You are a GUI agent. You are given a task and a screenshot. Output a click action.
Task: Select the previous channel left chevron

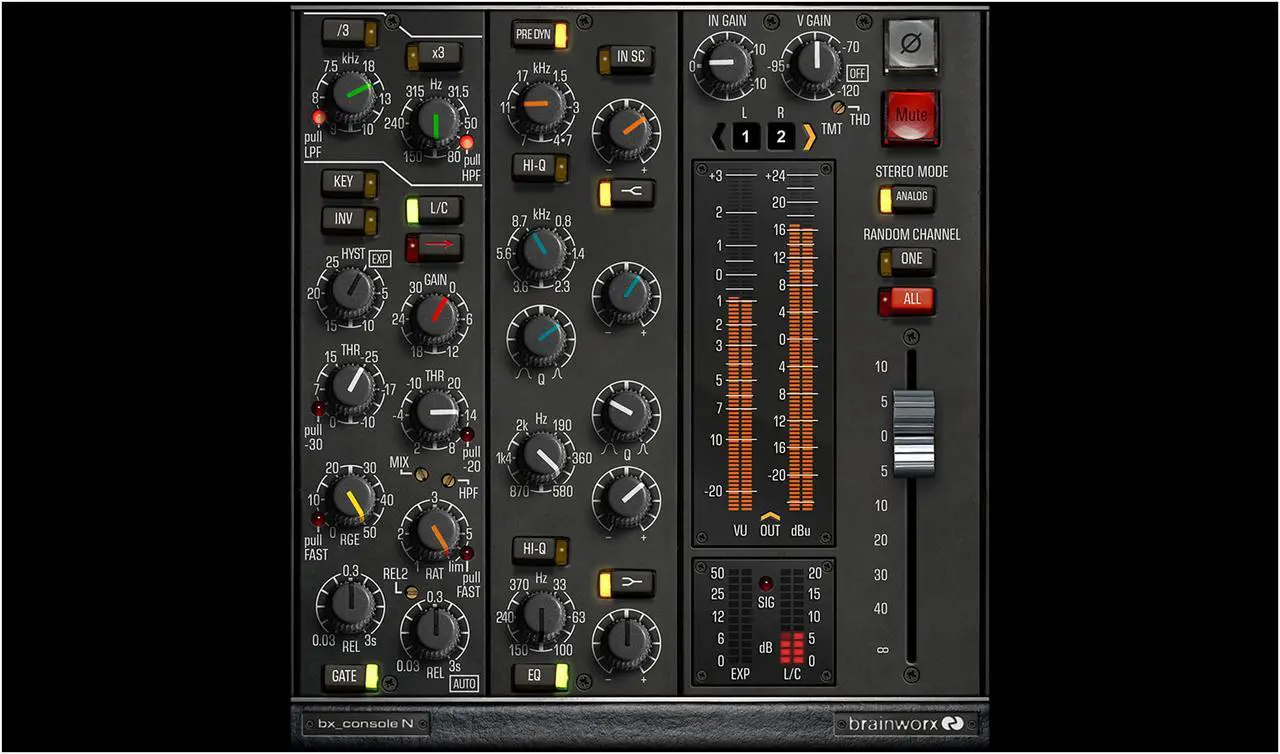pos(717,136)
